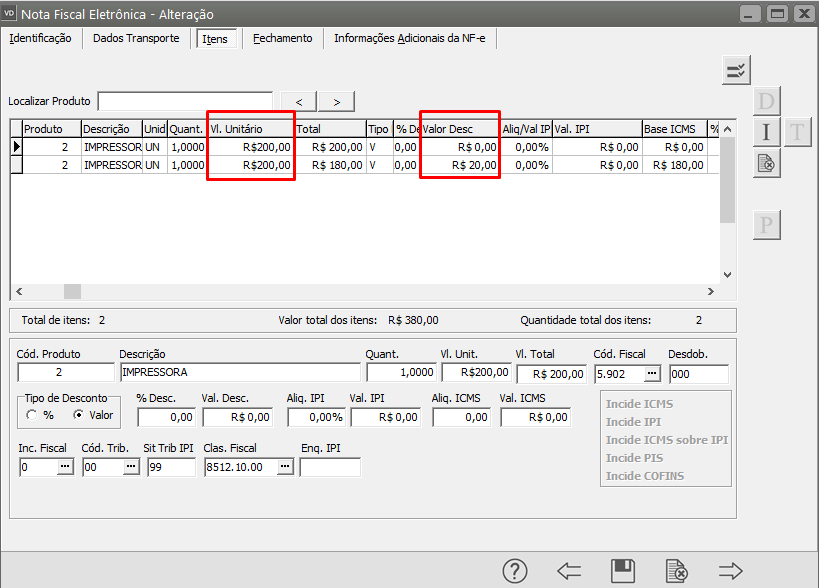
Task: Click the previous product '<' button
Action: [299, 101]
